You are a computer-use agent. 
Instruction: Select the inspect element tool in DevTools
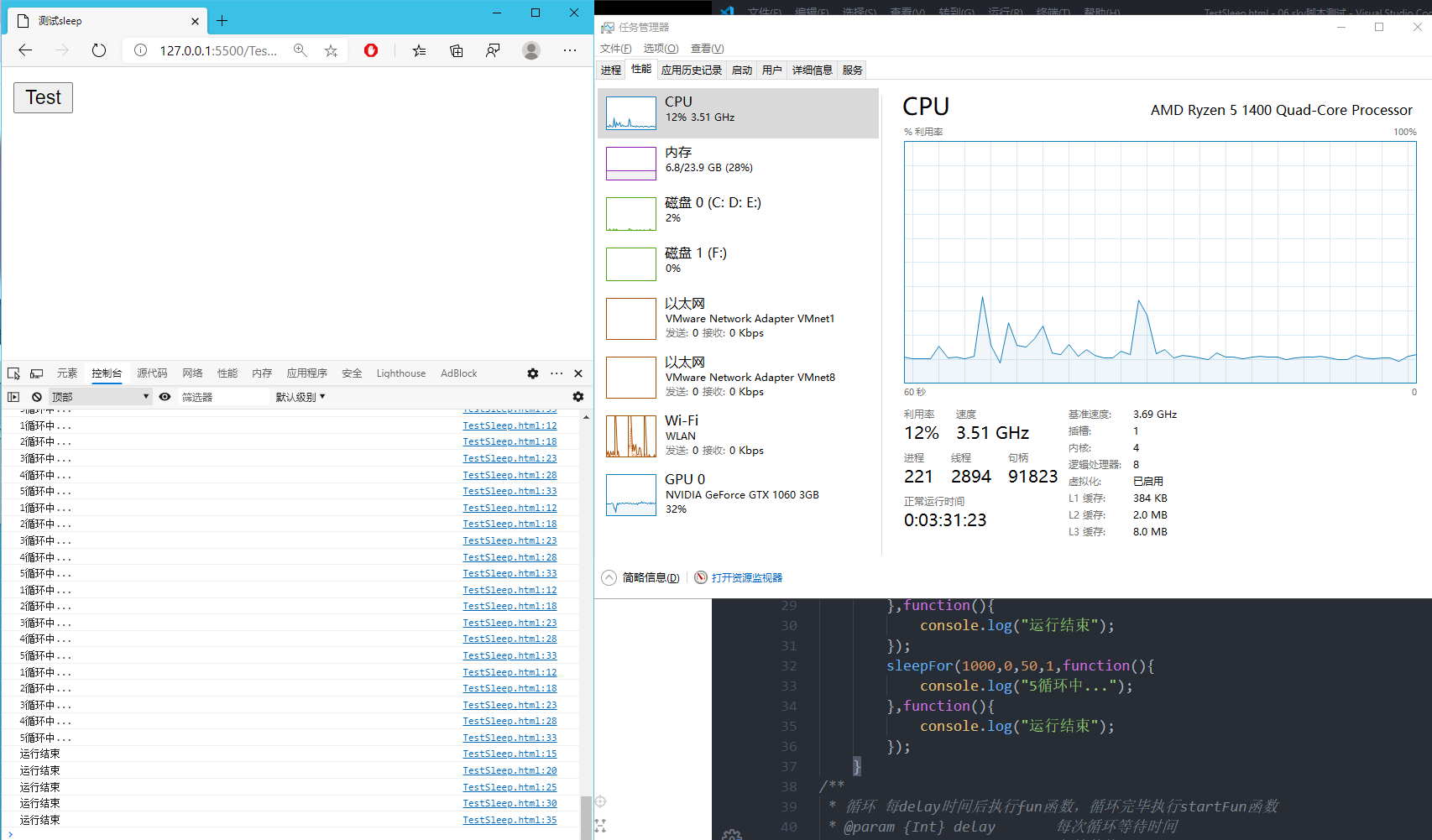[x=13, y=373]
